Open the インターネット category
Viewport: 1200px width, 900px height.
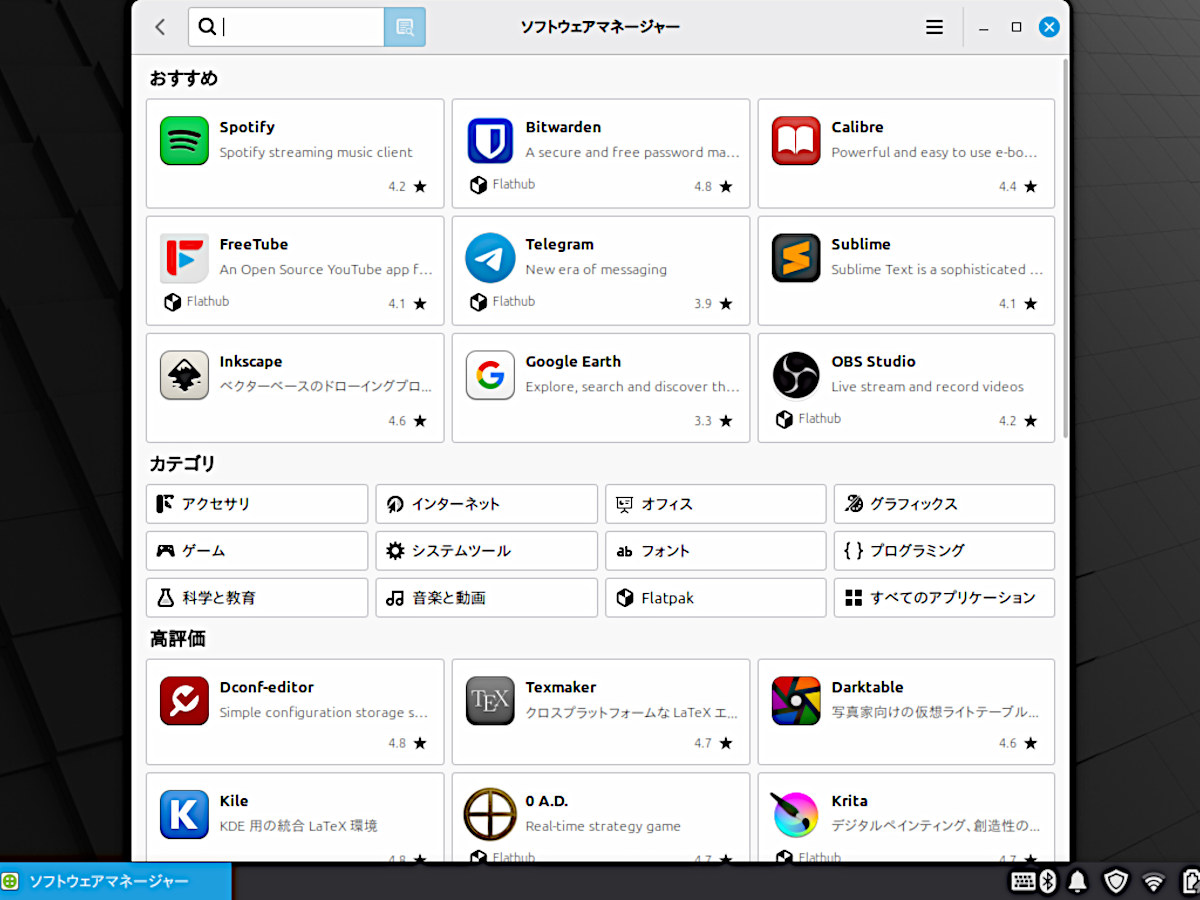coord(486,504)
